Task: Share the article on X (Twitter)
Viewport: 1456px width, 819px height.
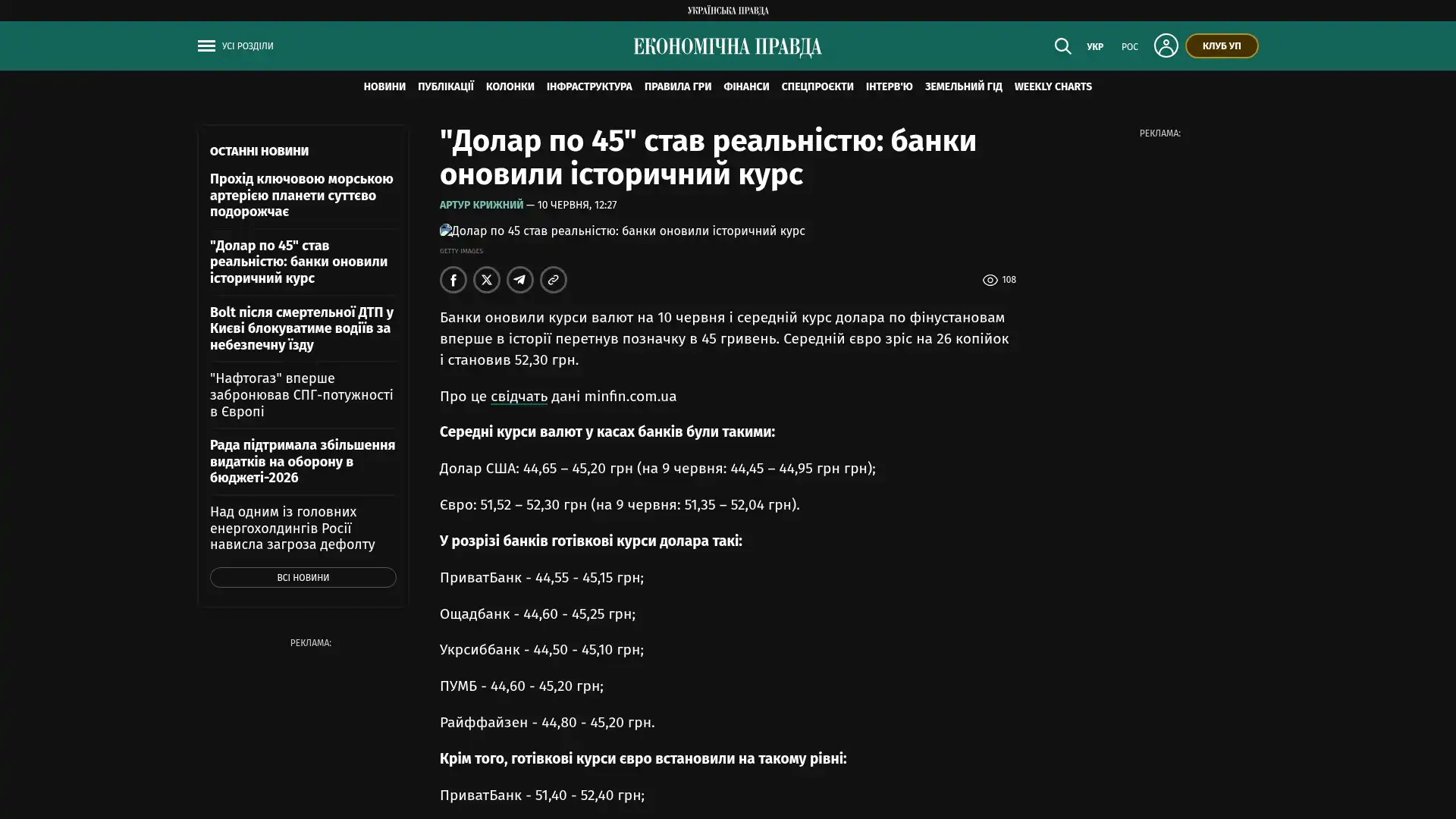Action: click(486, 280)
